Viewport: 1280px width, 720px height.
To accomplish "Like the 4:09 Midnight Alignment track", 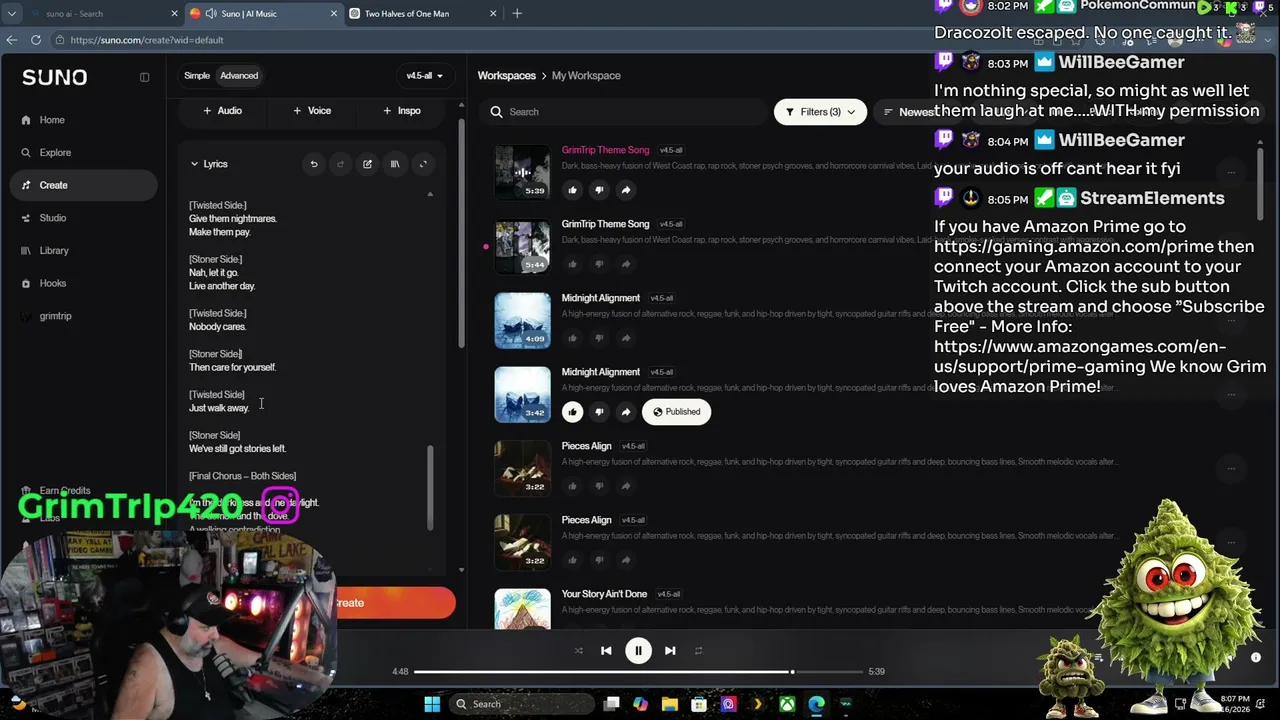I will click(x=572, y=338).
